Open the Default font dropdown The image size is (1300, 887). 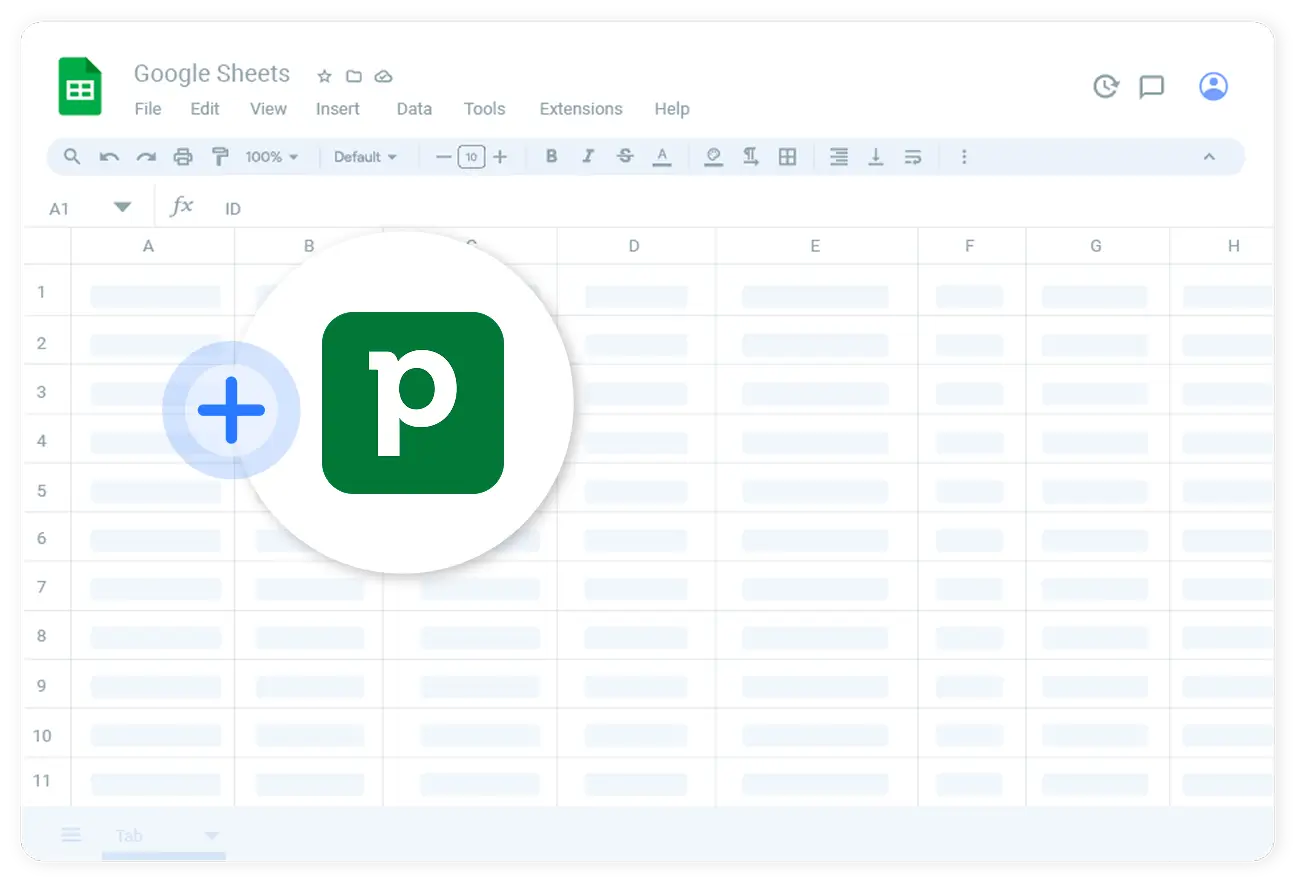365,157
